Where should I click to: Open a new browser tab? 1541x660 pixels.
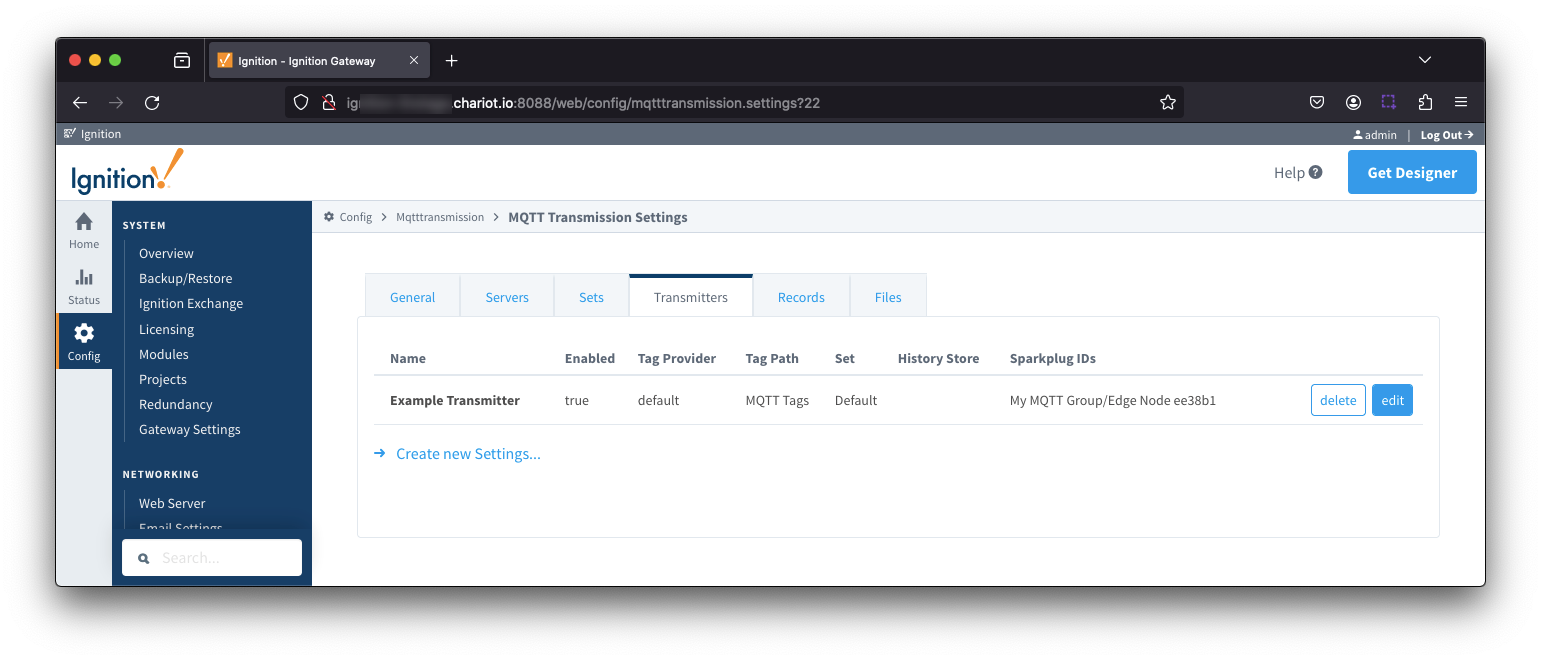(451, 60)
